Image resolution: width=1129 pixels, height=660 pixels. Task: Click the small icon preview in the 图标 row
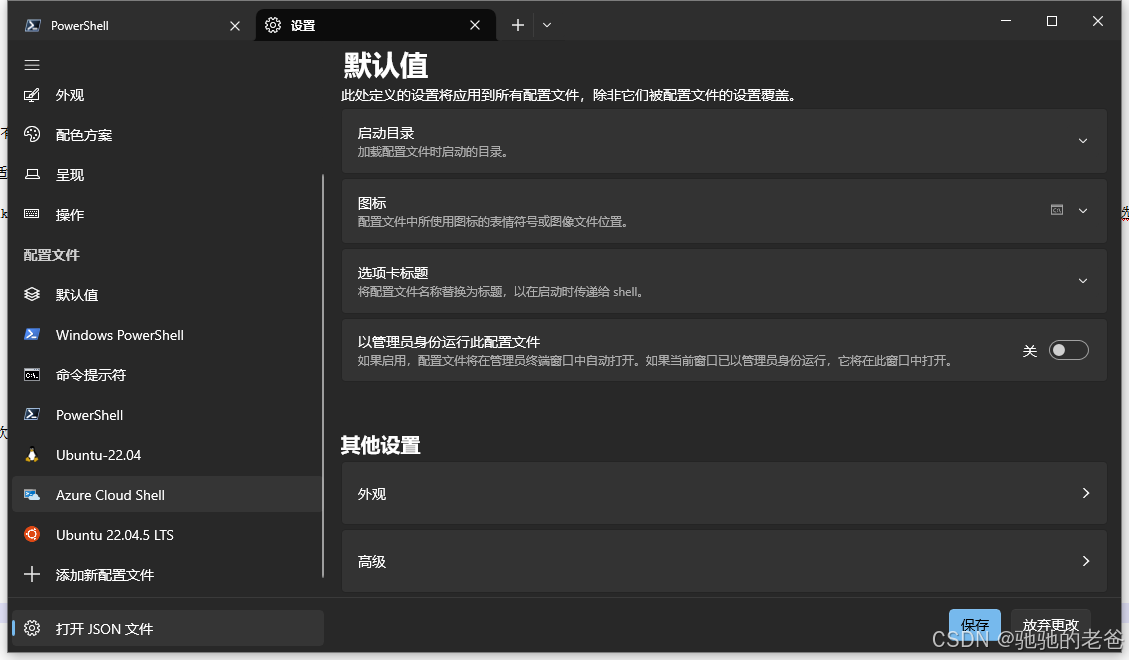click(x=1056, y=210)
